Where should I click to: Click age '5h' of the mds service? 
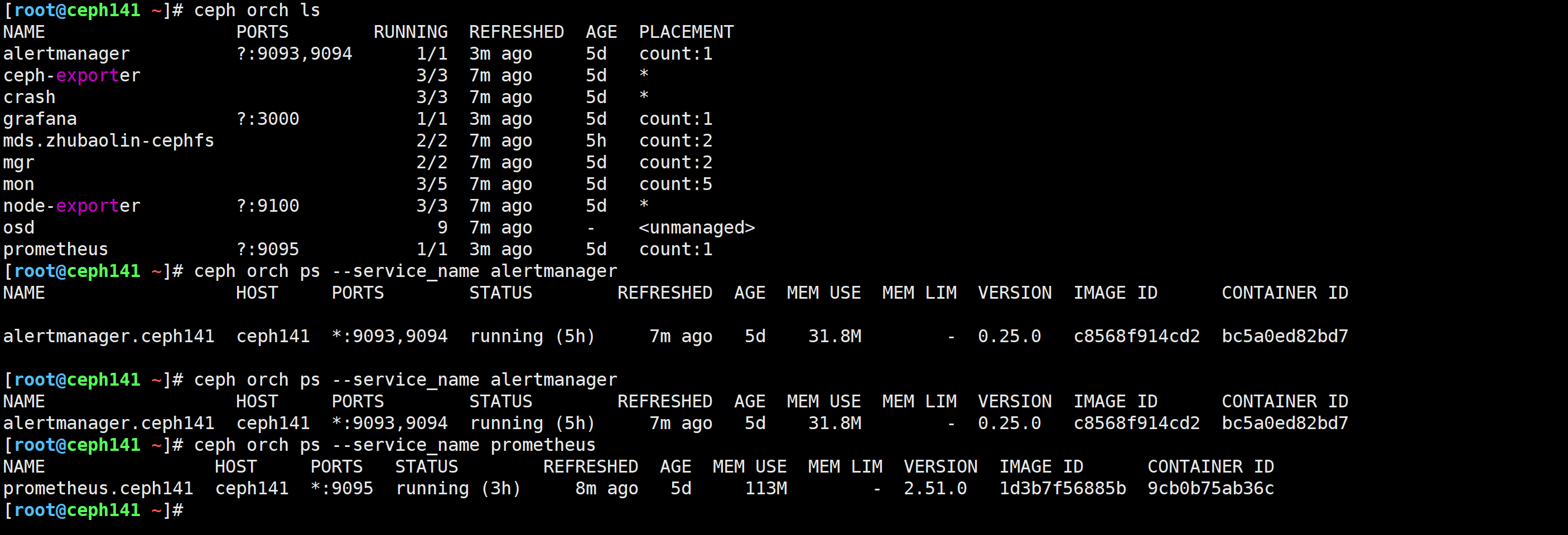pyautogui.click(x=596, y=141)
